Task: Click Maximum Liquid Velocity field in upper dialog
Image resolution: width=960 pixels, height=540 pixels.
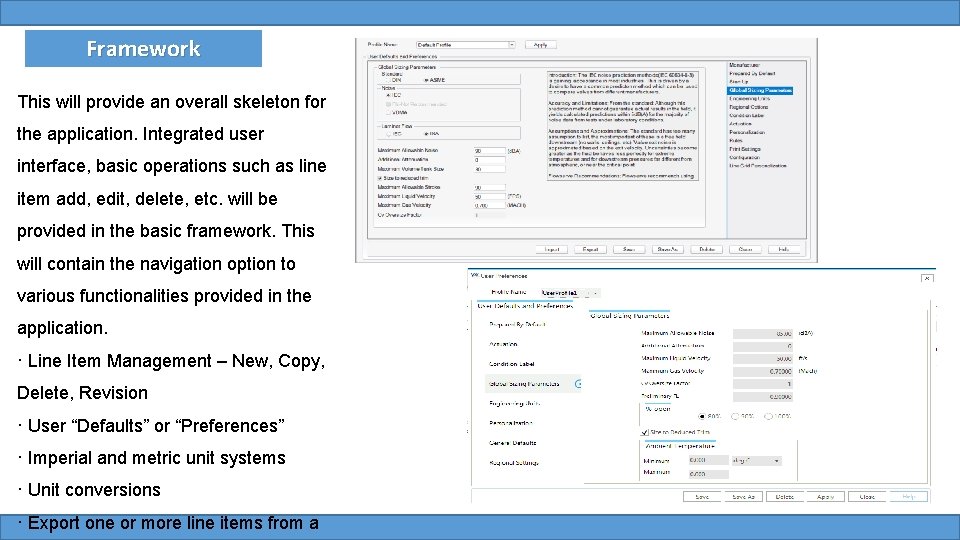Action: (x=490, y=197)
